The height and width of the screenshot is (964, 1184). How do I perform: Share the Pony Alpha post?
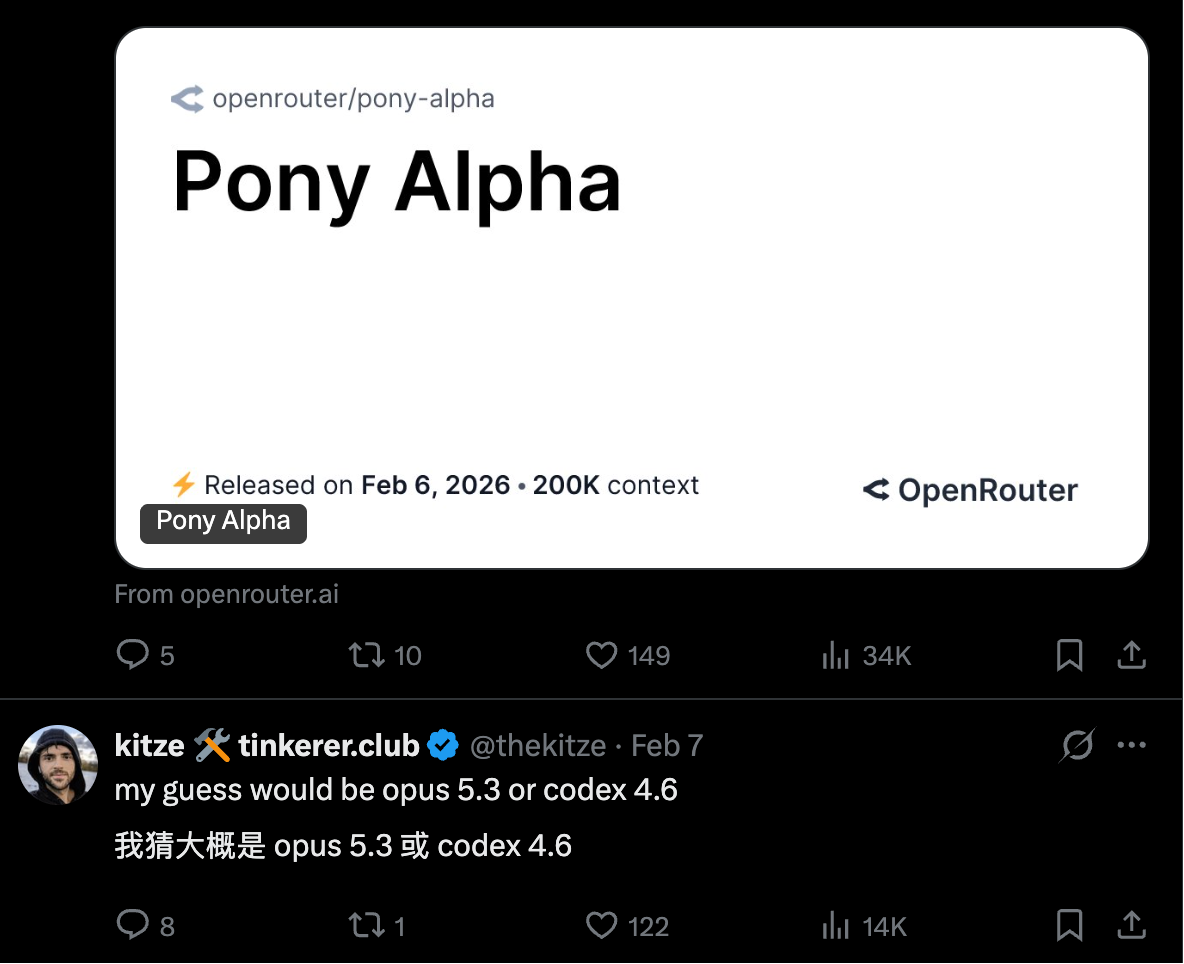[x=1130, y=655]
